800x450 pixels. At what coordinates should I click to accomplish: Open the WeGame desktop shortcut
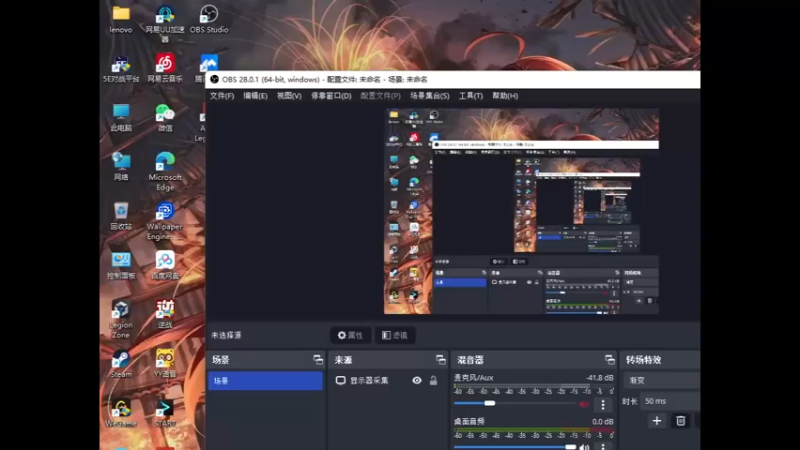click(121, 413)
